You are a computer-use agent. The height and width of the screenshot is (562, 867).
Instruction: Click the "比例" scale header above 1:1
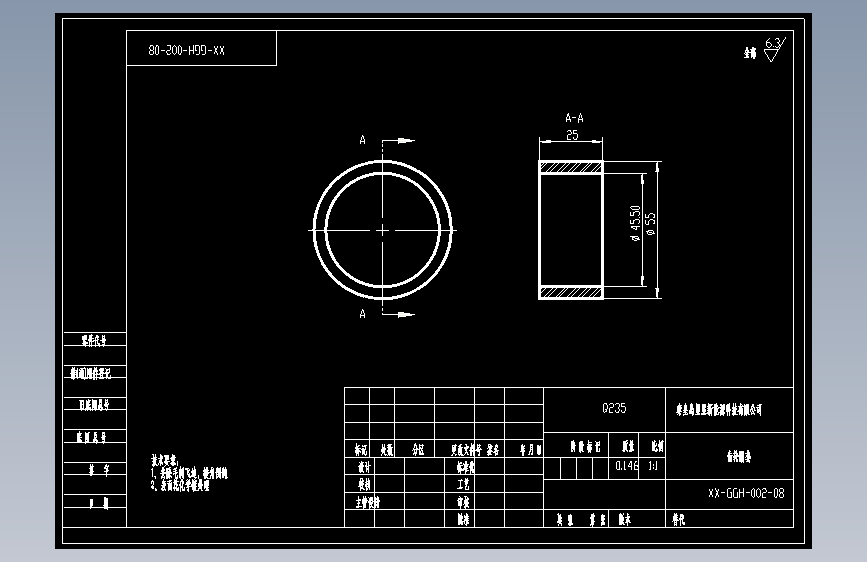pyautogui.click(x=657, y=446)
